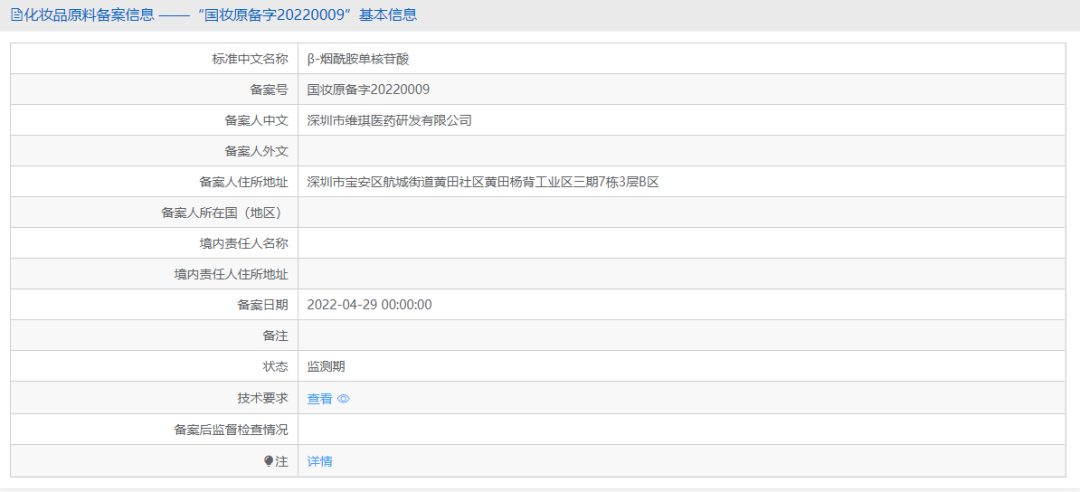Click the document icon in the page header
This screenshot has width=1080, height=492.
click(16, 15)
